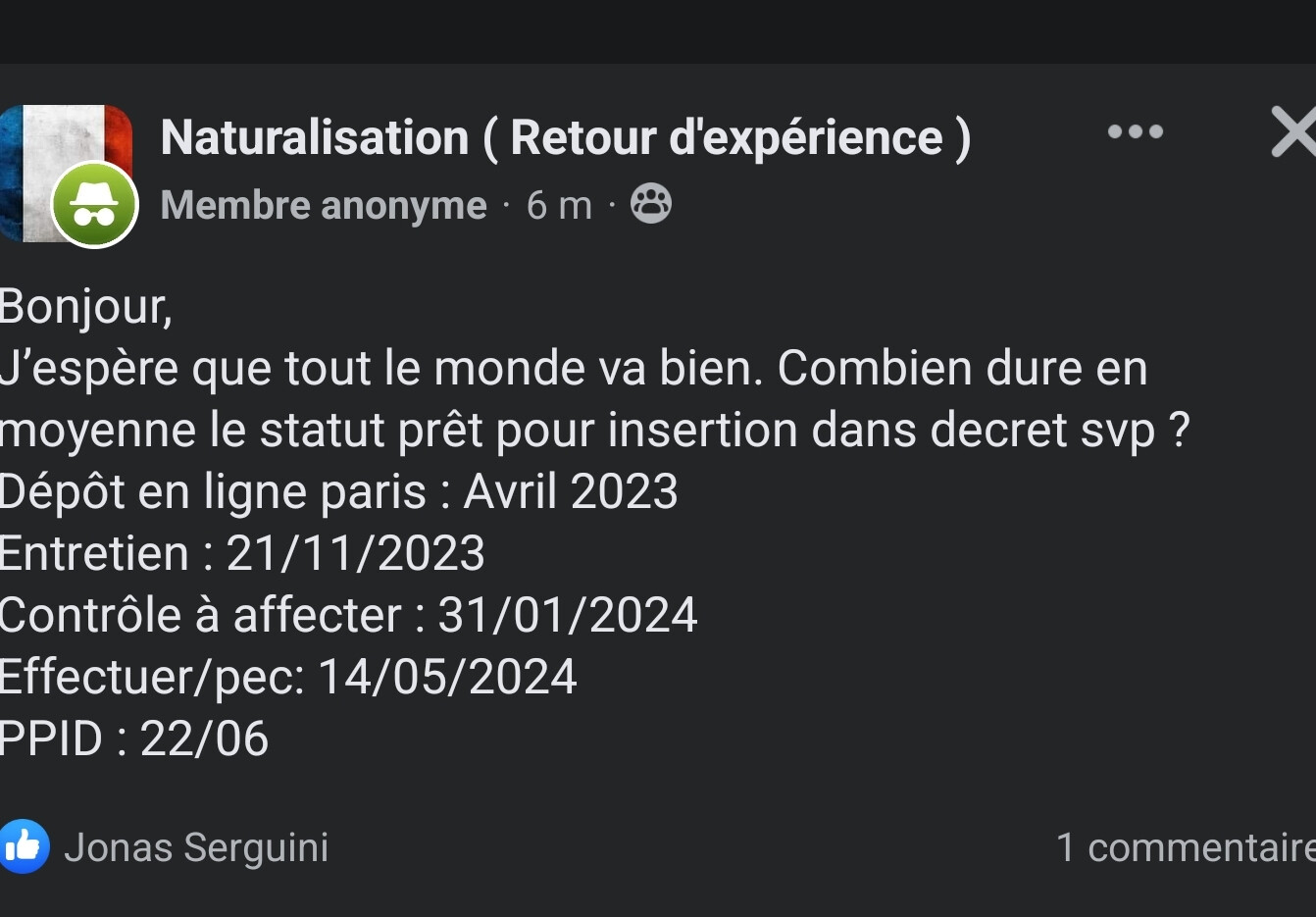Click the word Naturalisation in the header

(x=315, y=137)
